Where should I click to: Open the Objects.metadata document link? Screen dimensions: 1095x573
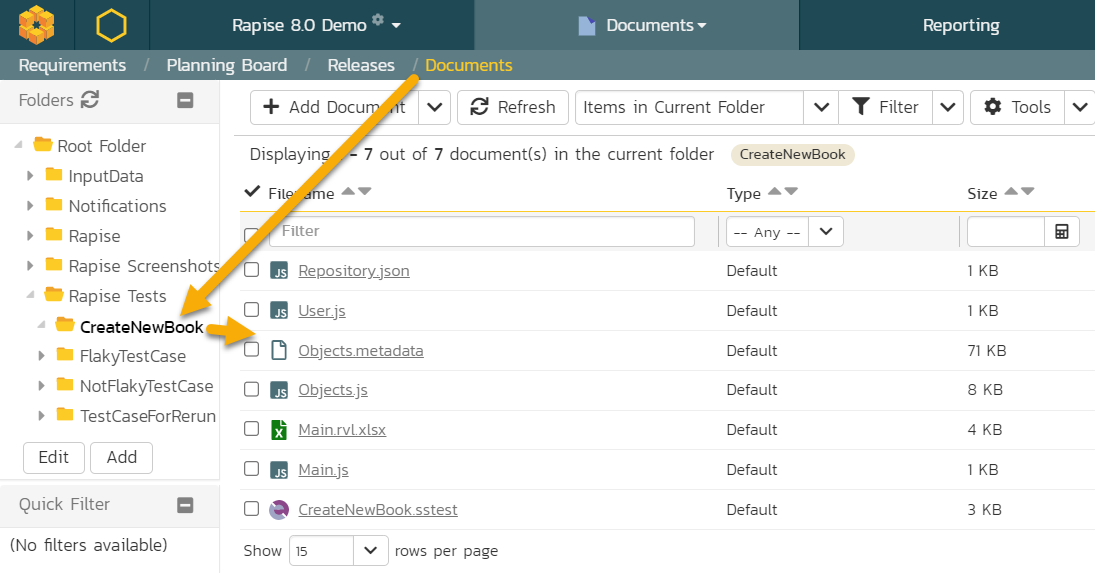tap(361, 350)
